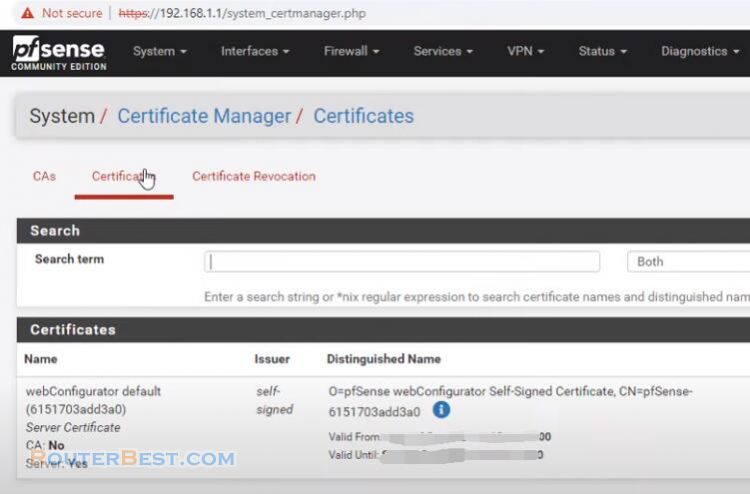Click the Certificates table section header
The image size is (750, 494).
383,329
